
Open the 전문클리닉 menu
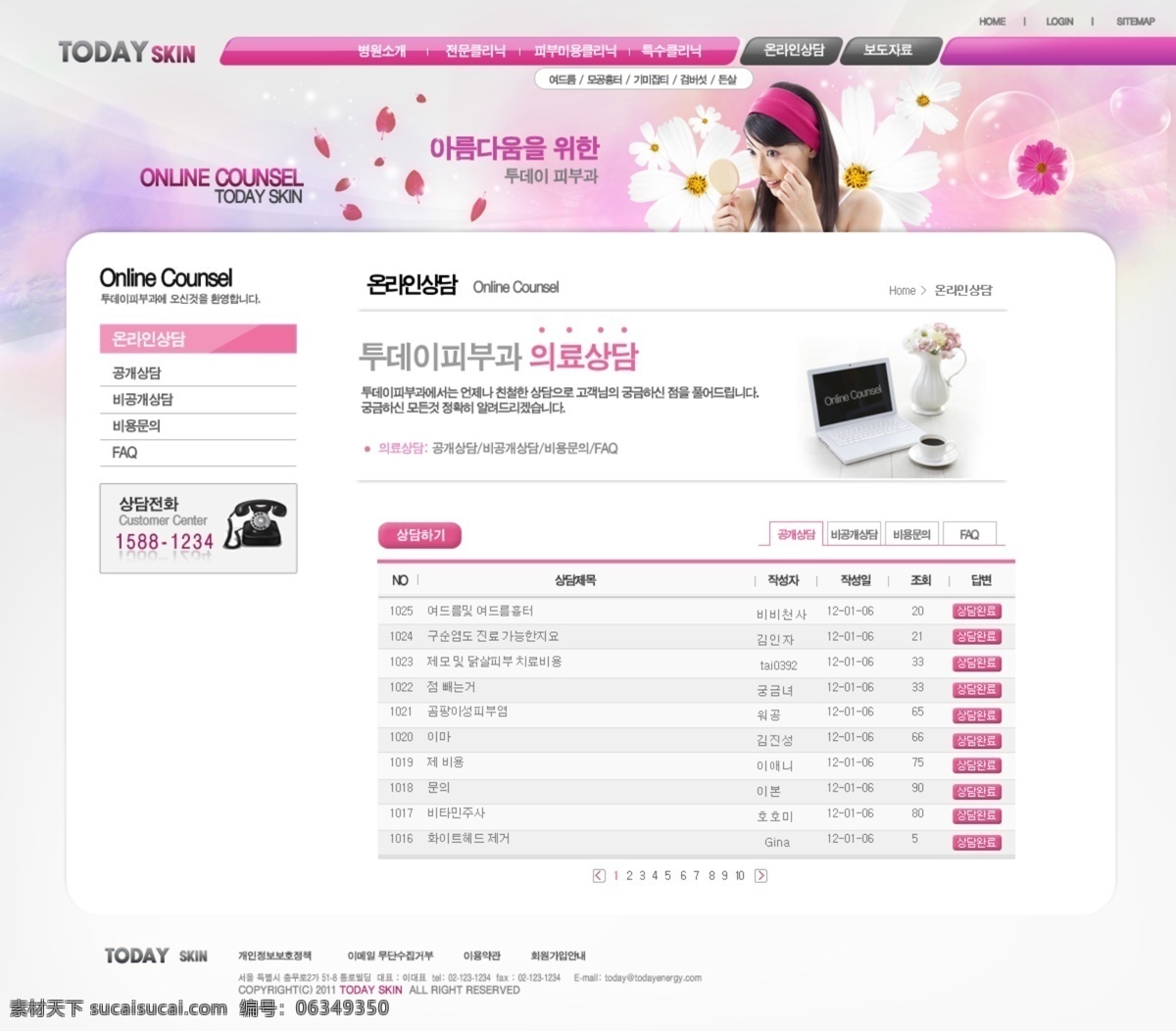pos(475,51)
